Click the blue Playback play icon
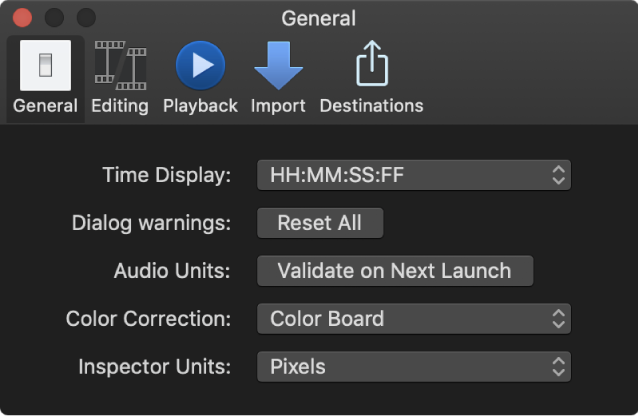The image size is (638, 418). (x=200, y=66)
